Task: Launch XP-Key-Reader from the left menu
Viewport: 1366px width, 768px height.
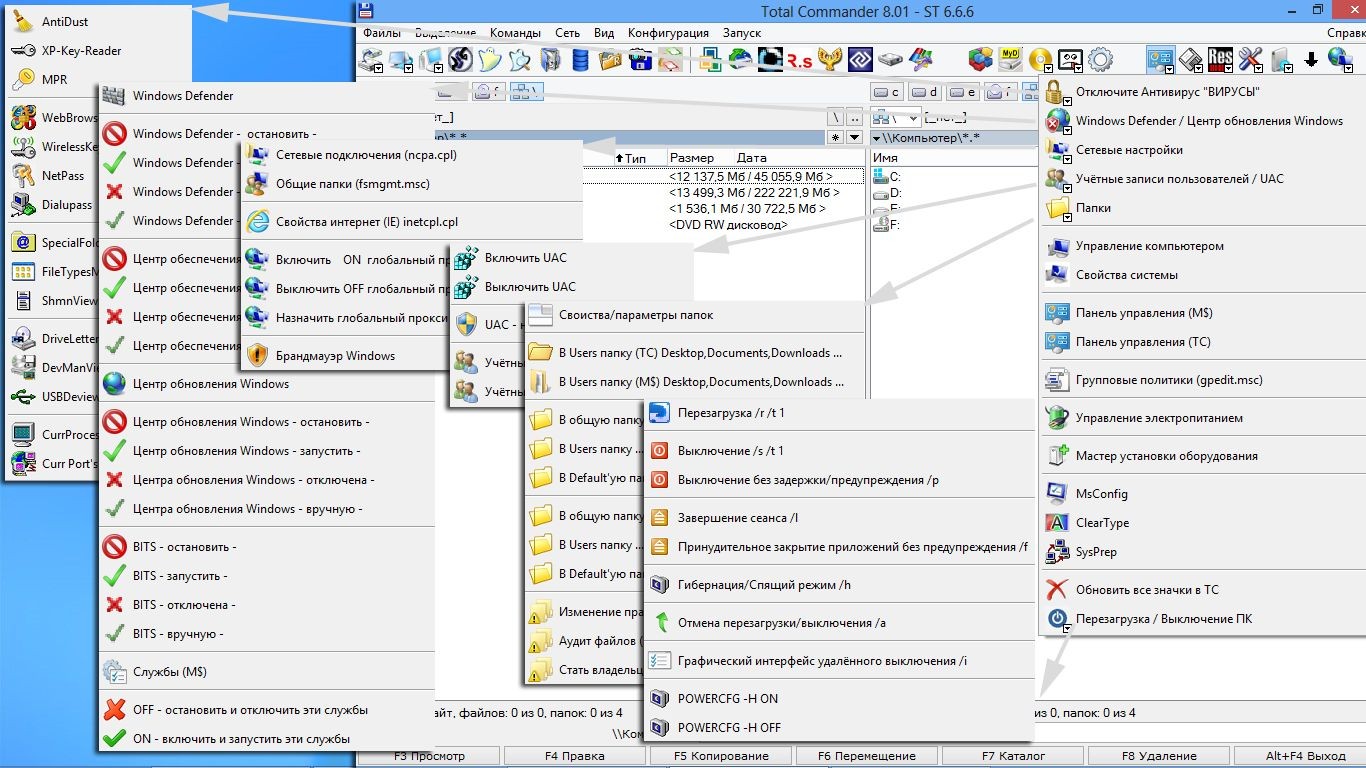Action: (98, 50)
